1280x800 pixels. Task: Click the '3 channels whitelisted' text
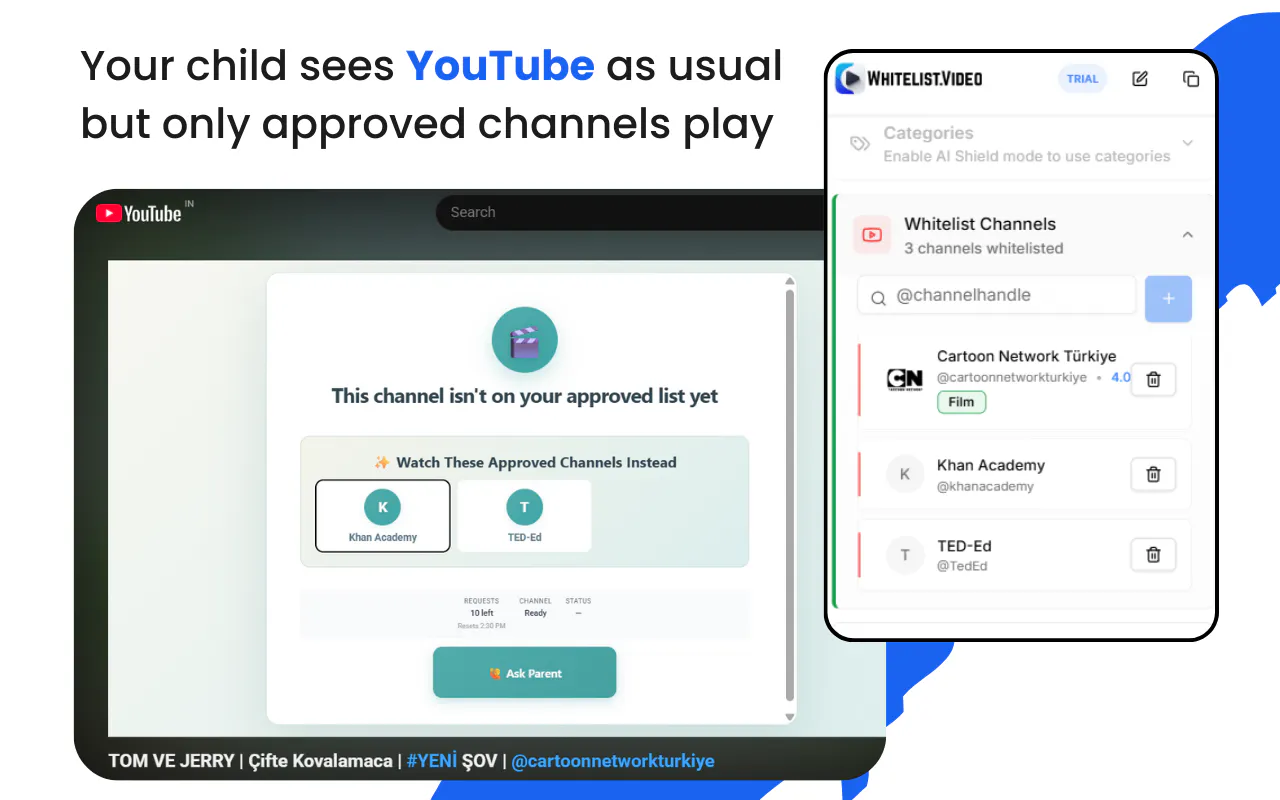pyautogui.click(x=984, y=248)
